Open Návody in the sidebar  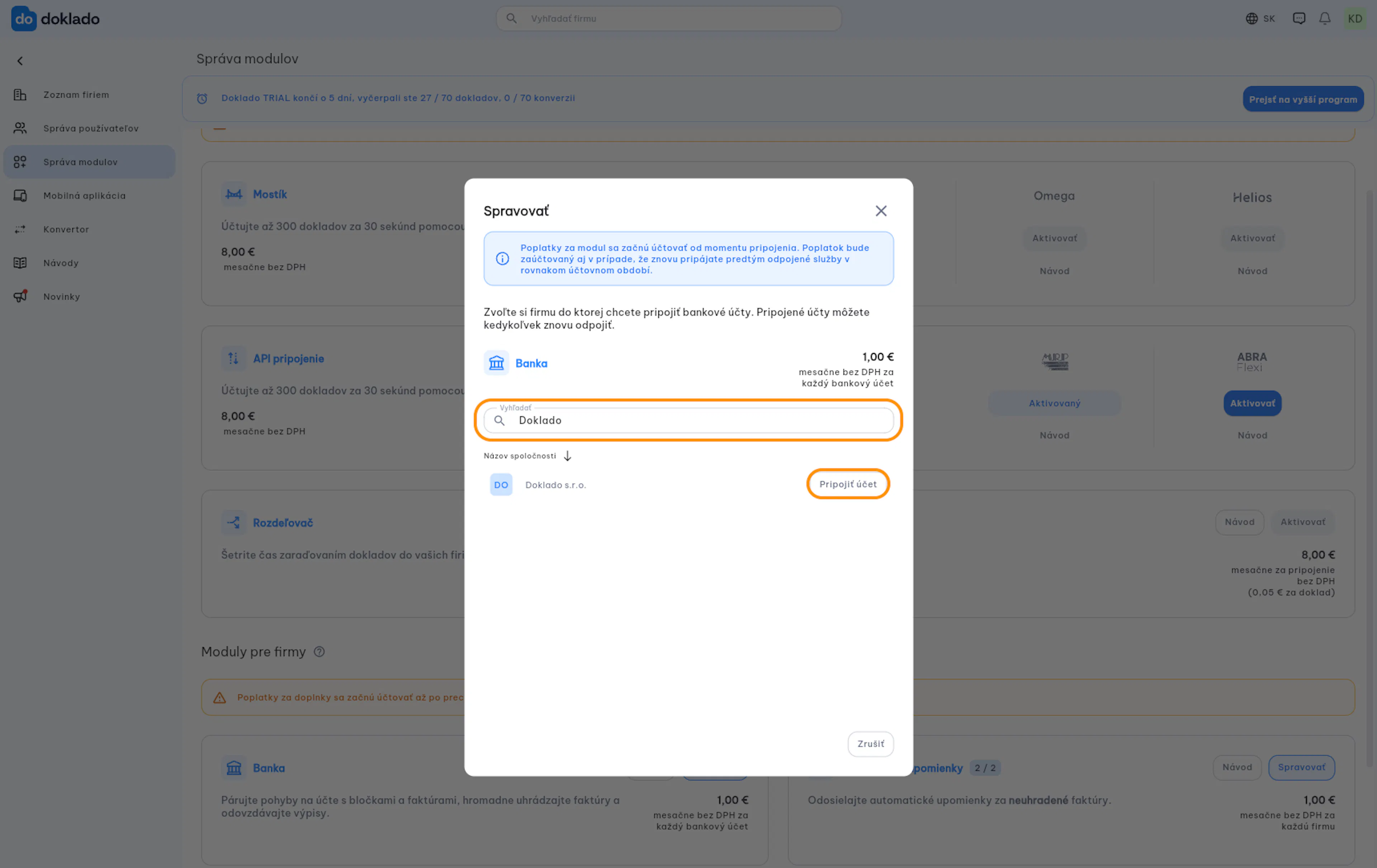point(90,263)
